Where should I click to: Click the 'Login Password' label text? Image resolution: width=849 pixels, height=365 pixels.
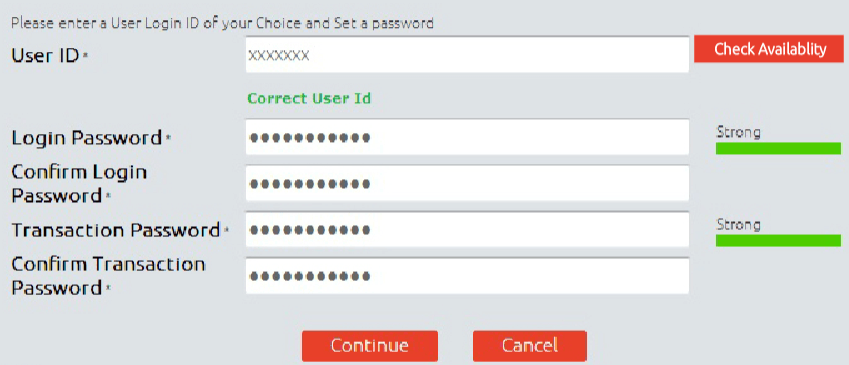(x=87, y=139)
